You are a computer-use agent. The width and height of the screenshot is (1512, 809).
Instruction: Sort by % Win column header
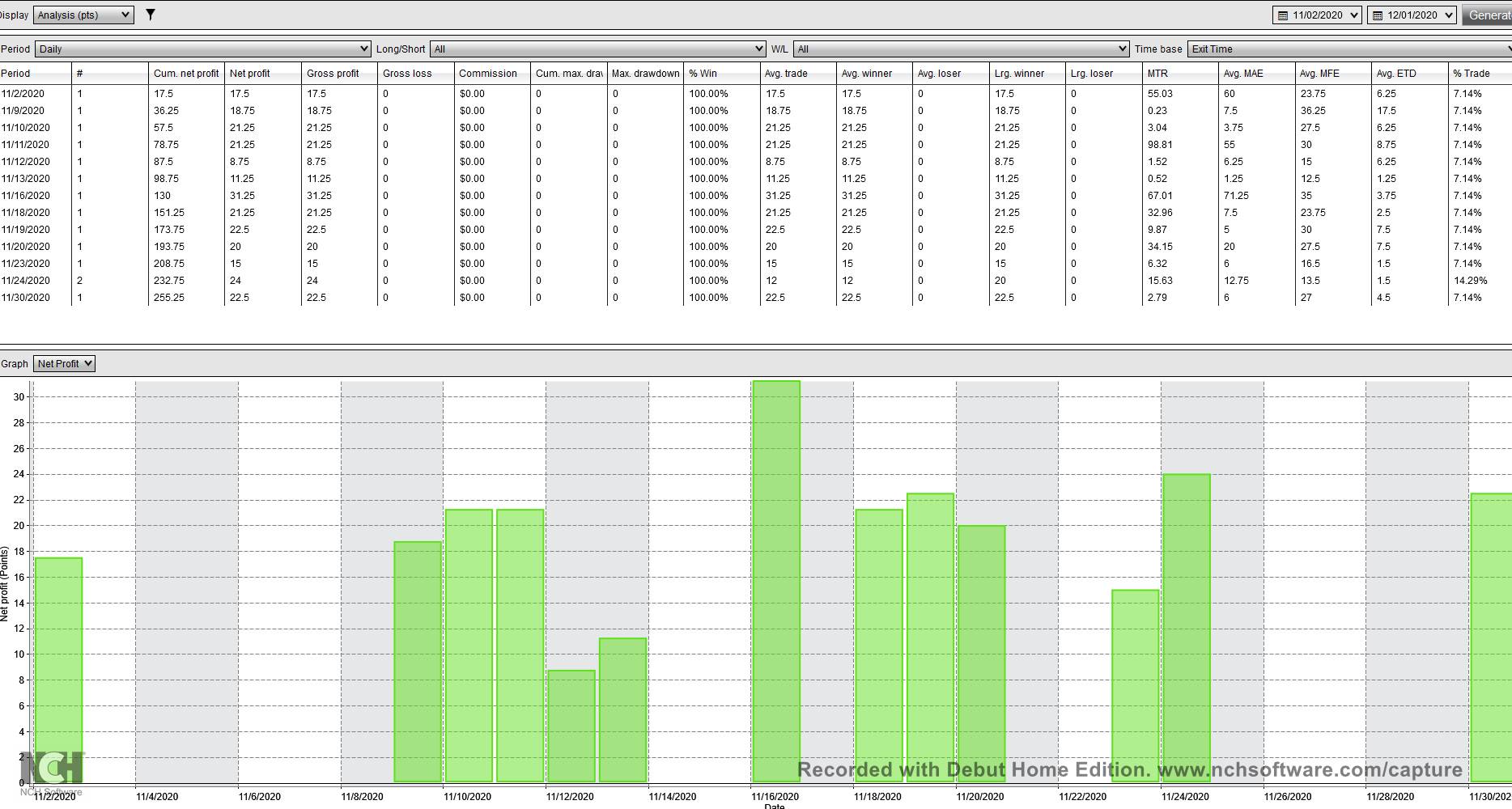click(x=722, y=73)
